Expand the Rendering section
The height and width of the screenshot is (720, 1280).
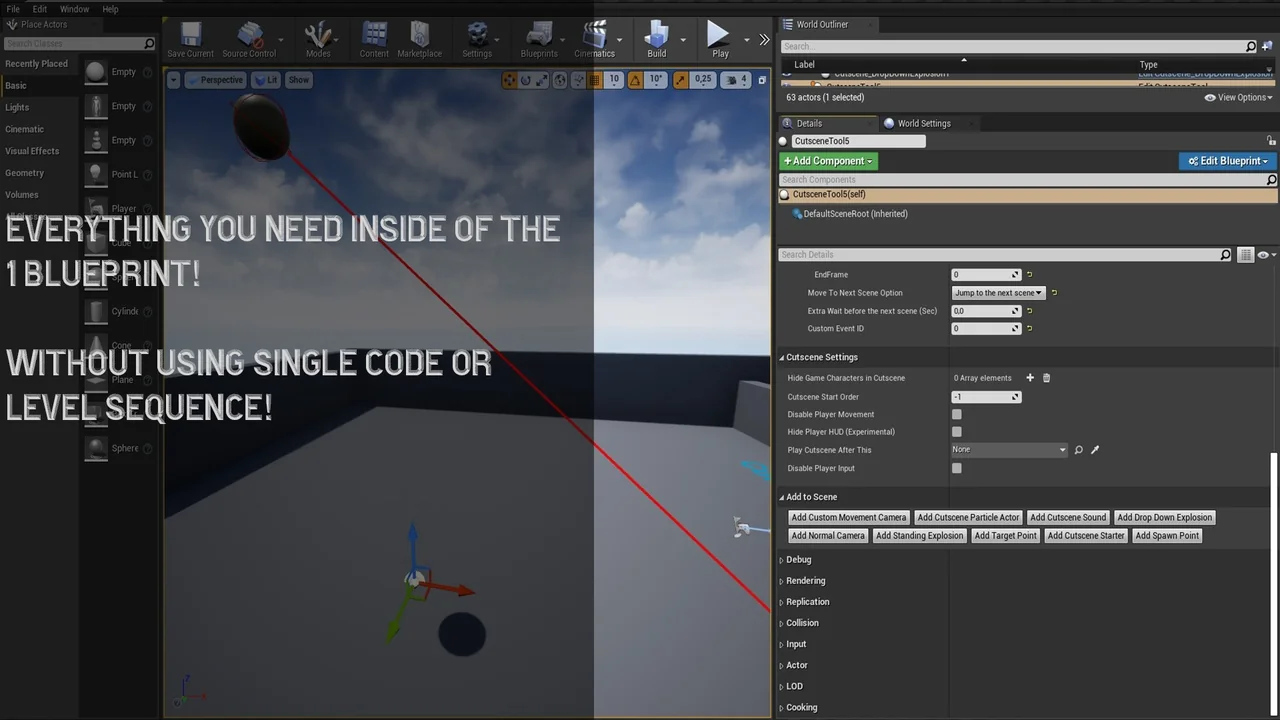point(805,581)
